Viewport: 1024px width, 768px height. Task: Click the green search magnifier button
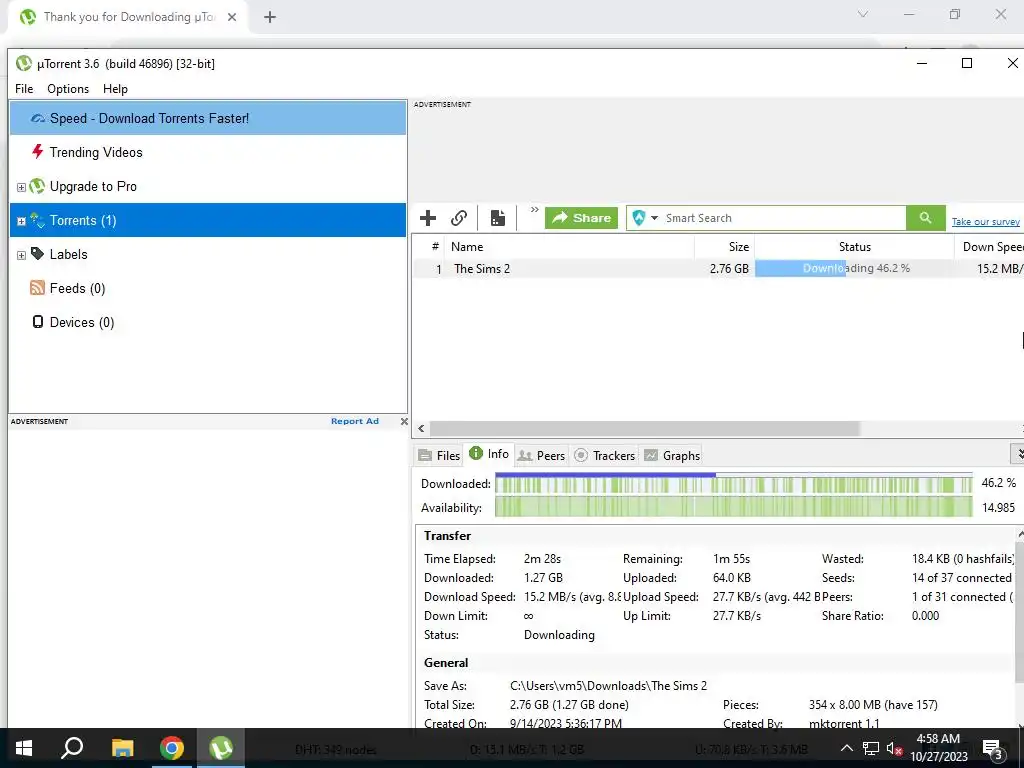click(x=925, y=218)
